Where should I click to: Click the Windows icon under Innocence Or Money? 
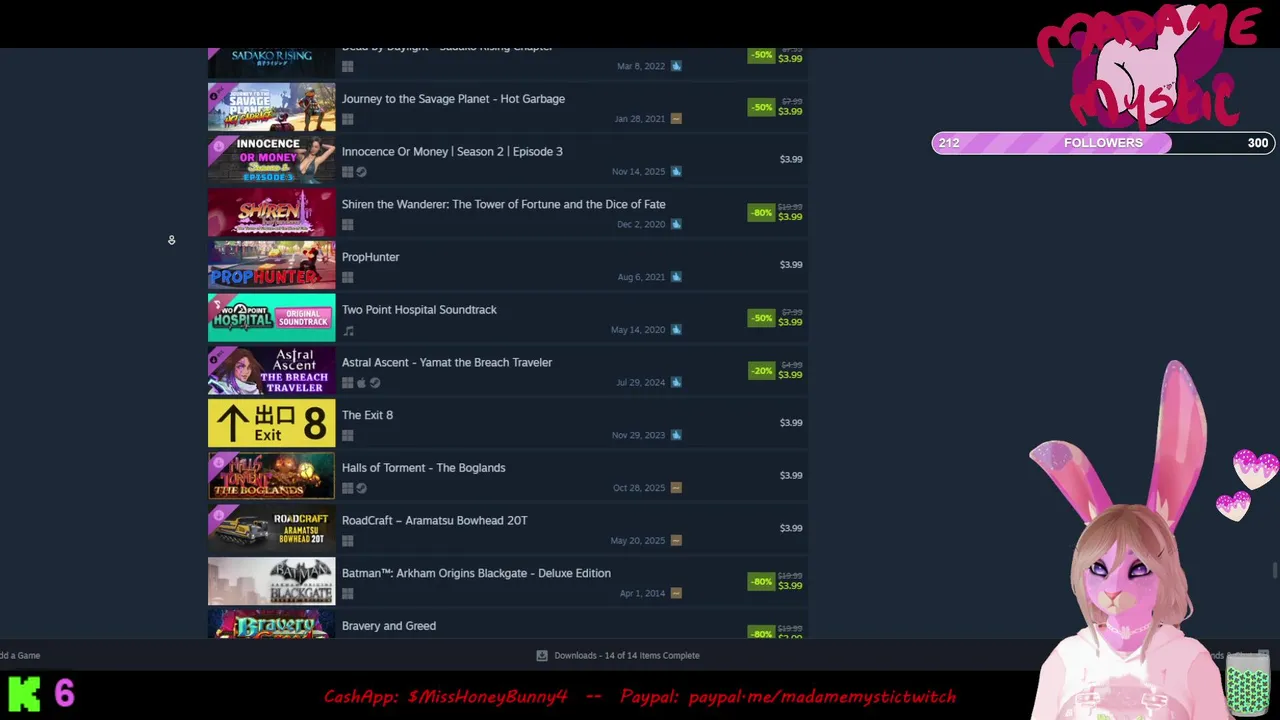point(347,172)
